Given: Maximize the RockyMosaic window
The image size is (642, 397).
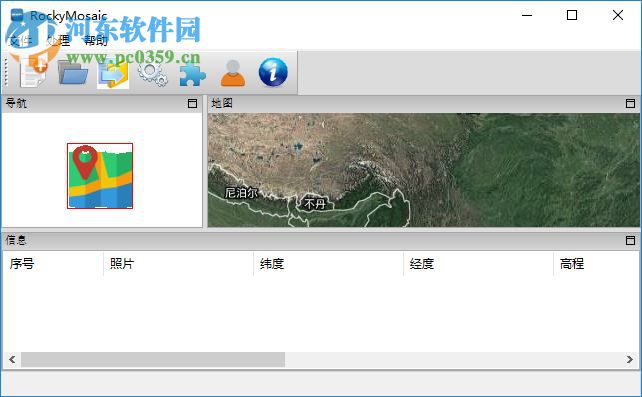Looking at the screenshot, I should coord(572,16).
